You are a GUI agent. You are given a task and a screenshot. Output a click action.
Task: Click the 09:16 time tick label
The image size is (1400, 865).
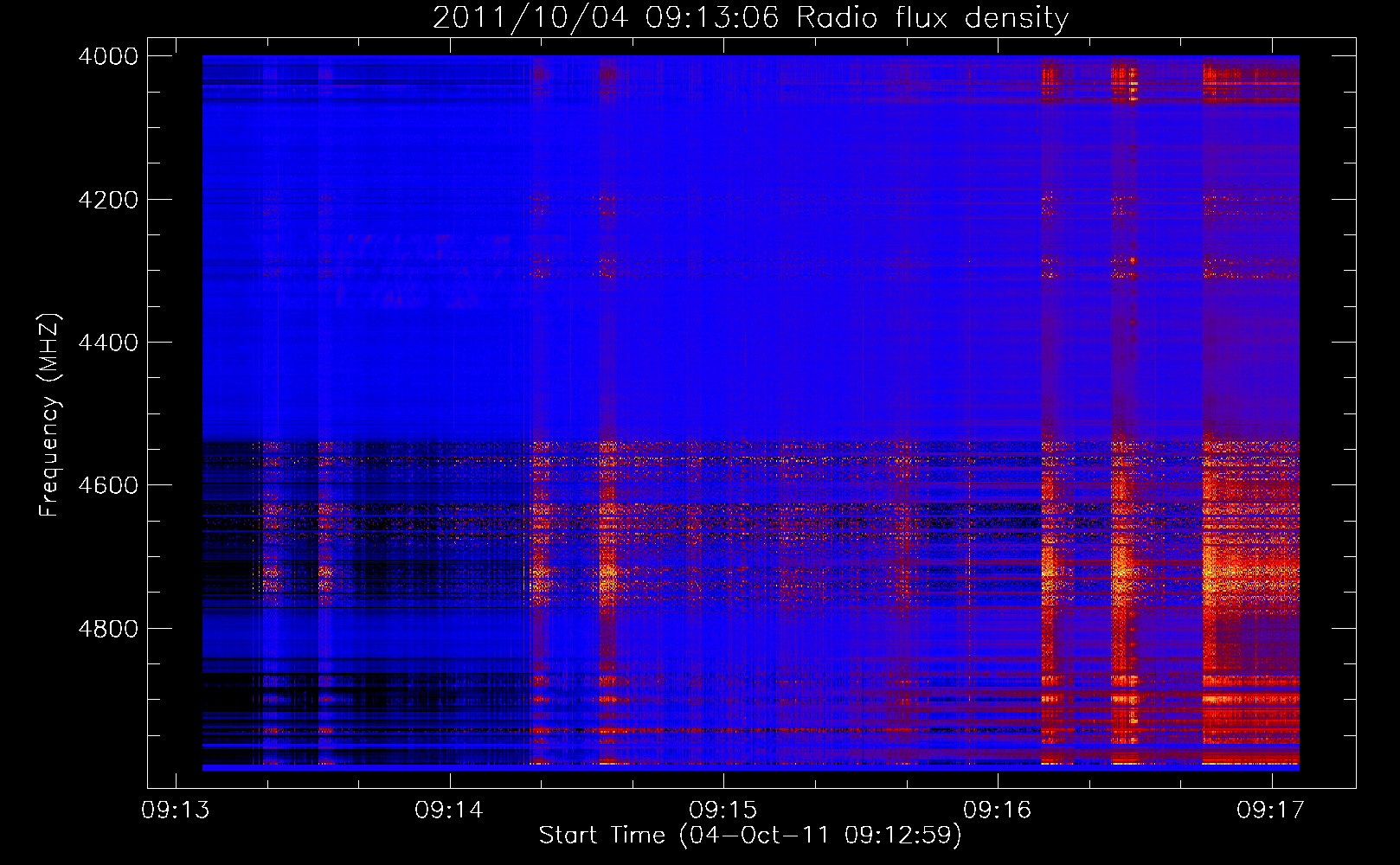998,810
